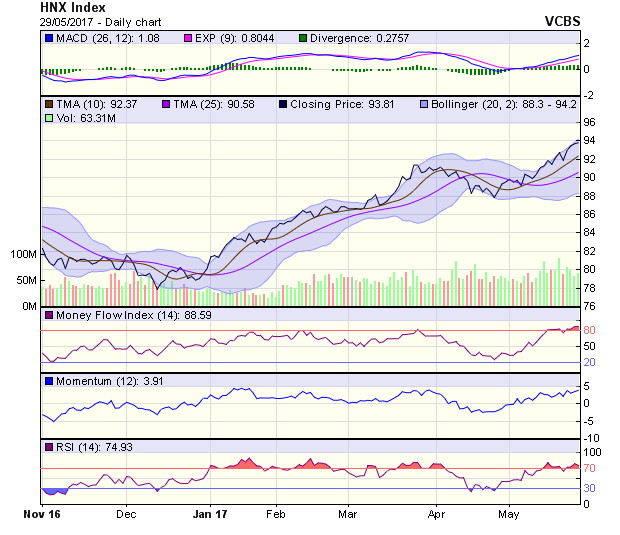Click the blue MACD legend swatch
Screen dimensions: 620x535
point(48,38)
